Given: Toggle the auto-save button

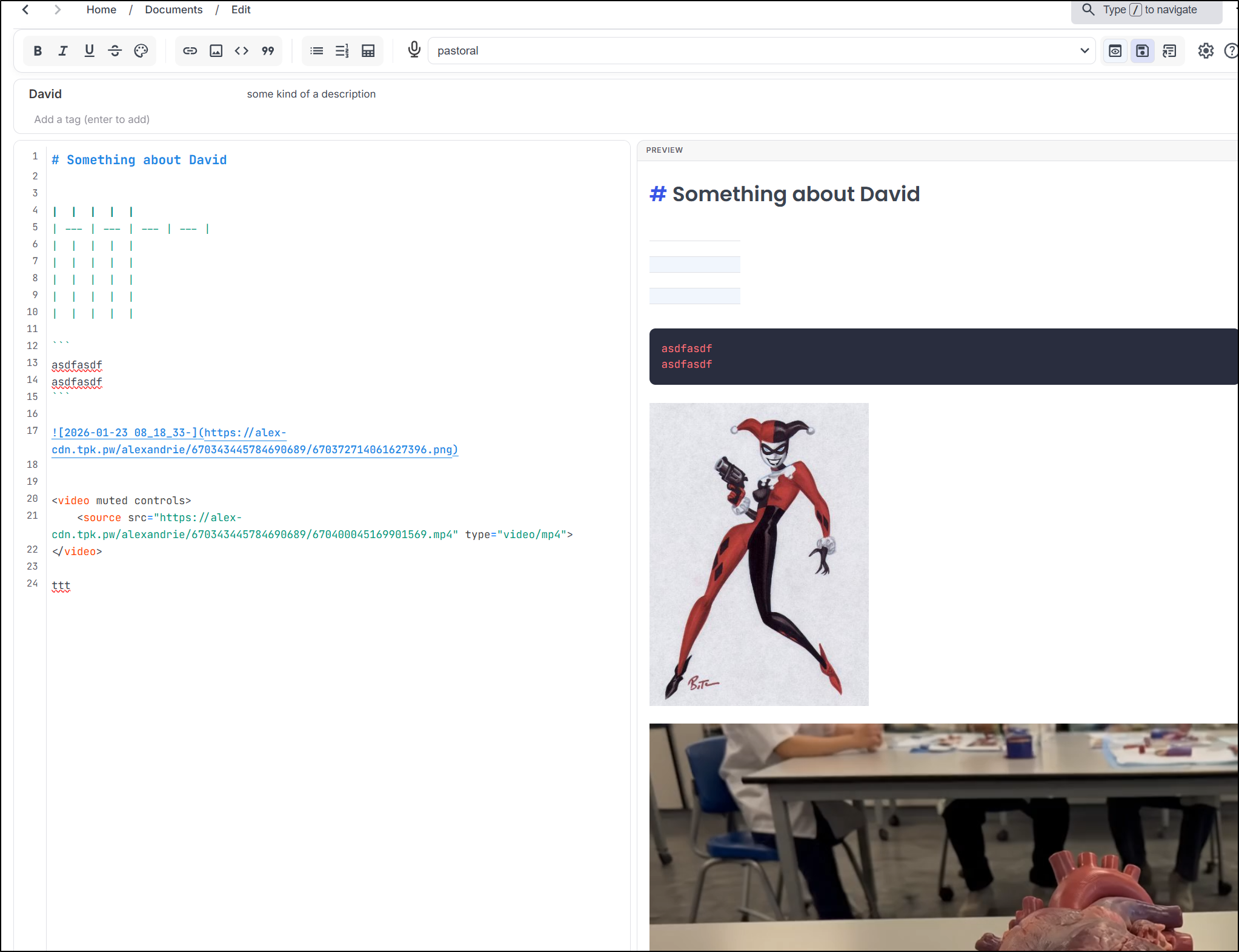Looking at the screenshot, I should [1142, 51].
